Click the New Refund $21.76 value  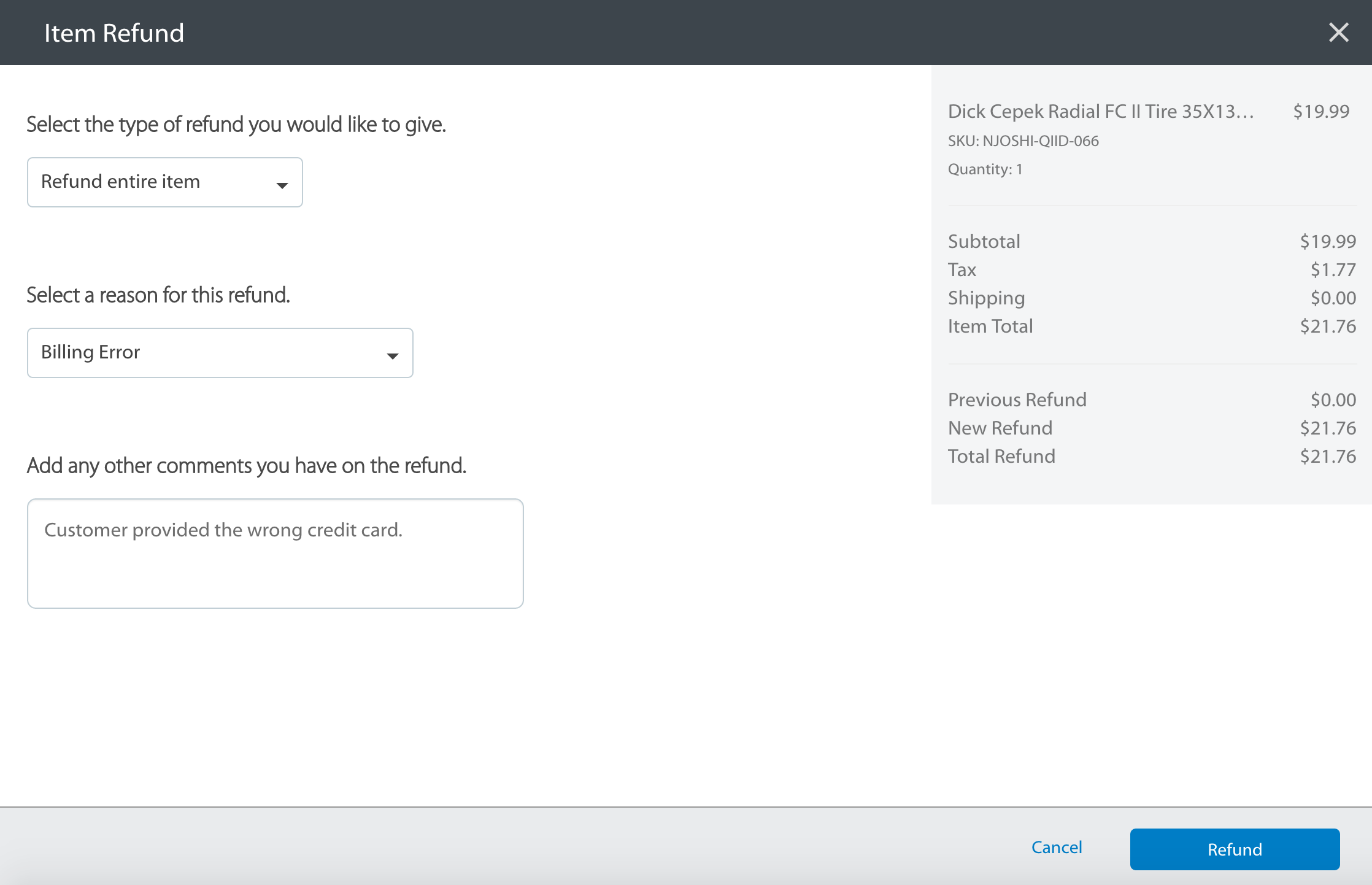tap(1327, 428)
